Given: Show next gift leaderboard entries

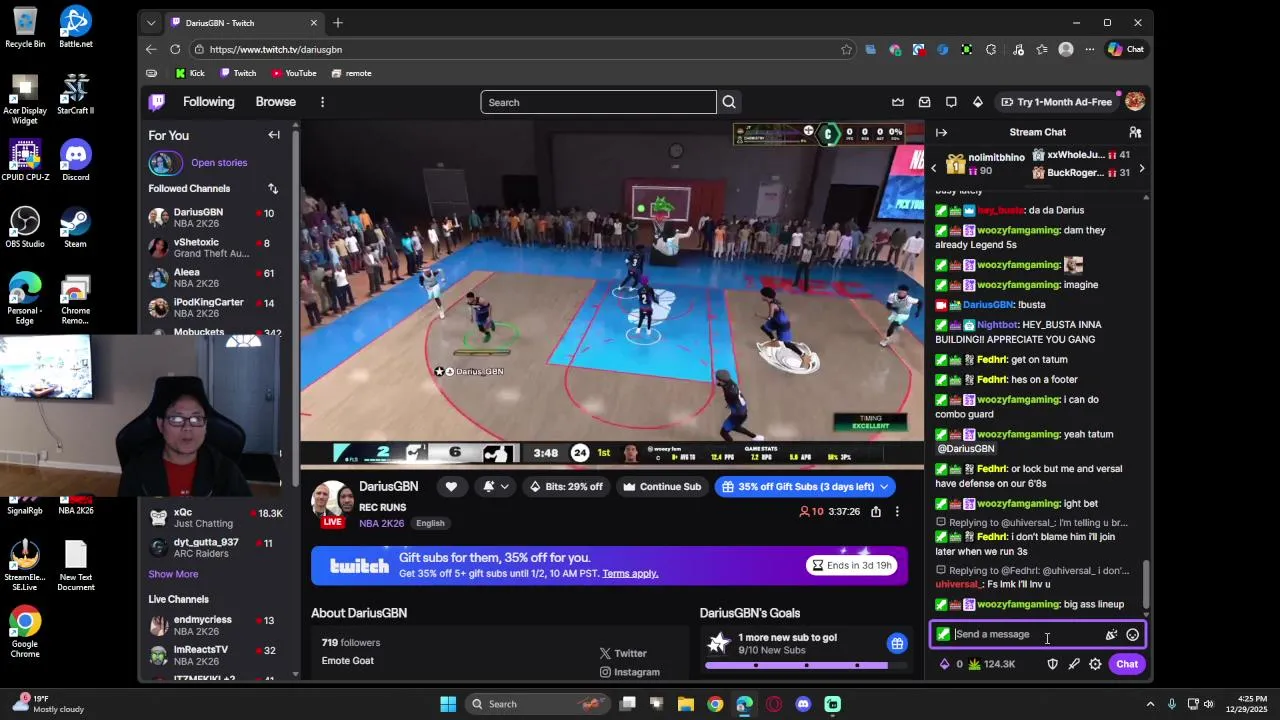Looking at the screenshot, I should click(x=1141, y=168).
